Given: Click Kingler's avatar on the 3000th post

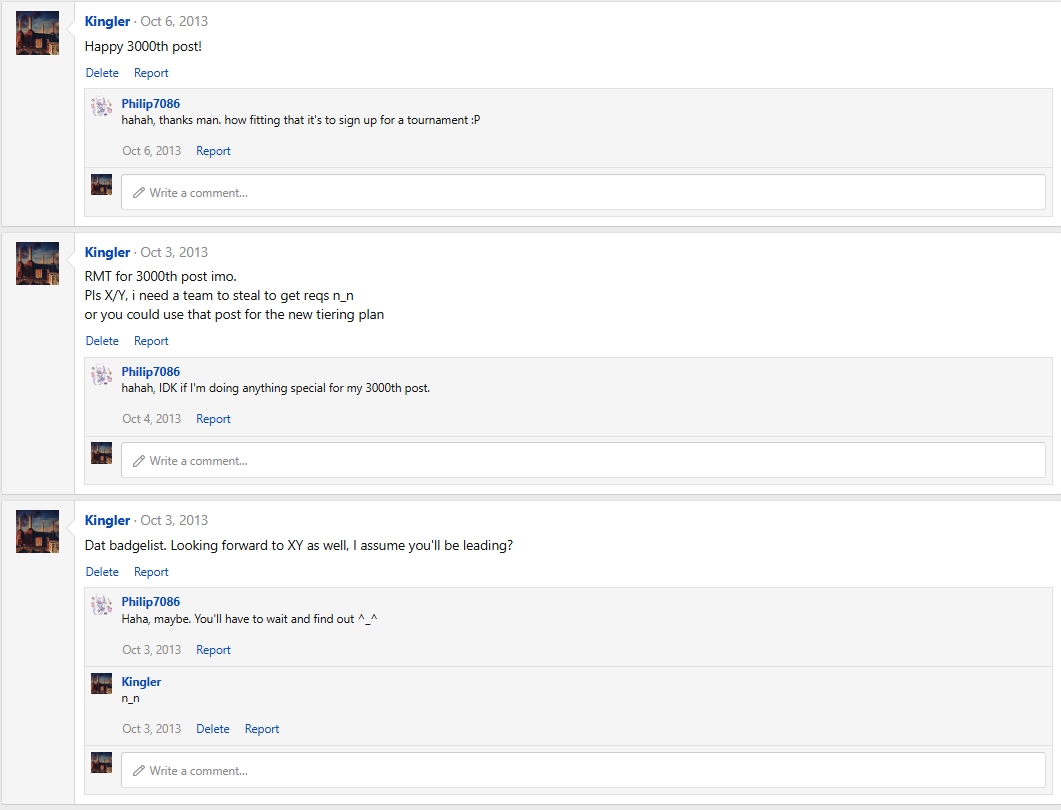Looking at the screenshot, I should (x=37, y=33).
